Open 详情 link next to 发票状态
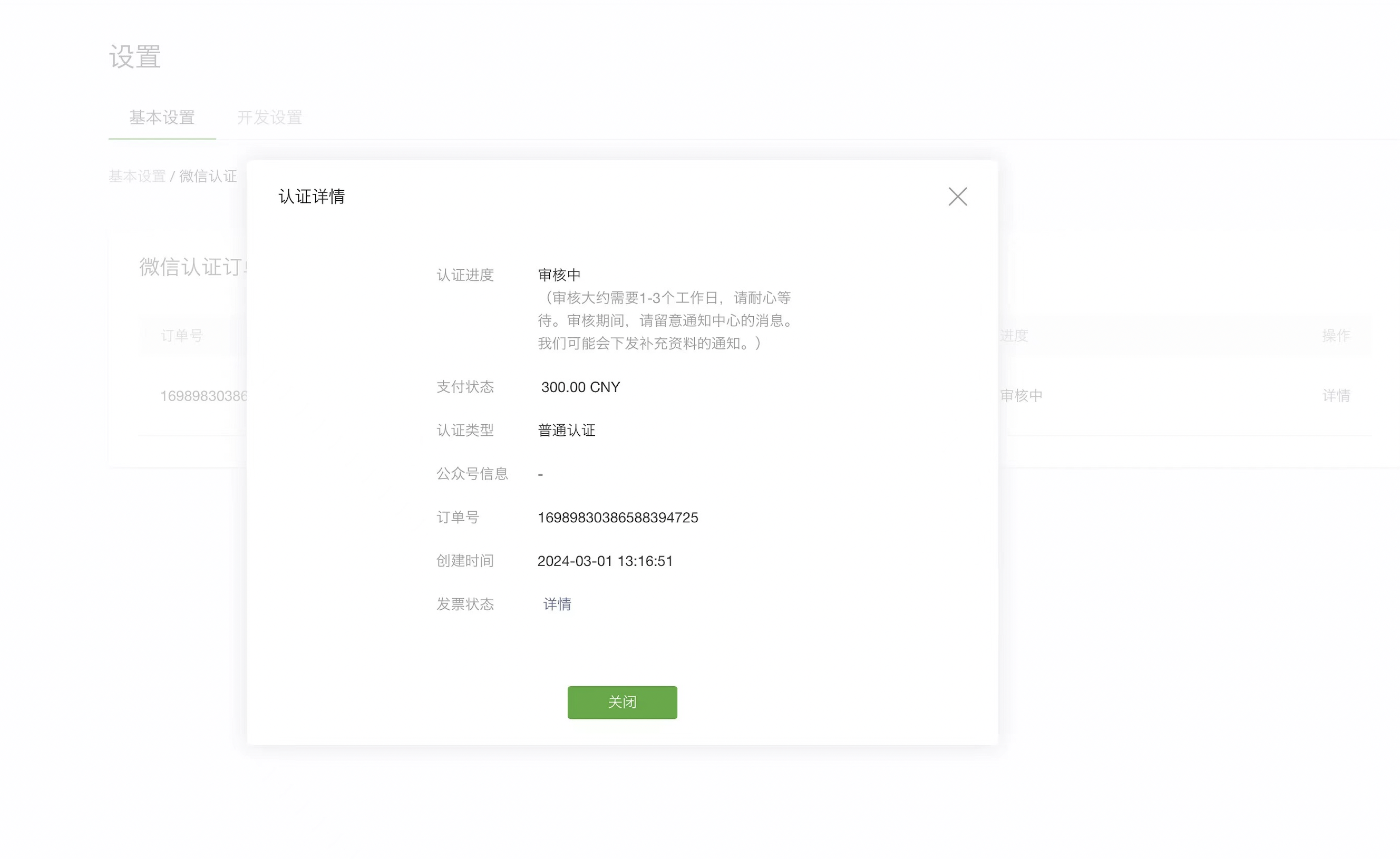 coord(557,604)
